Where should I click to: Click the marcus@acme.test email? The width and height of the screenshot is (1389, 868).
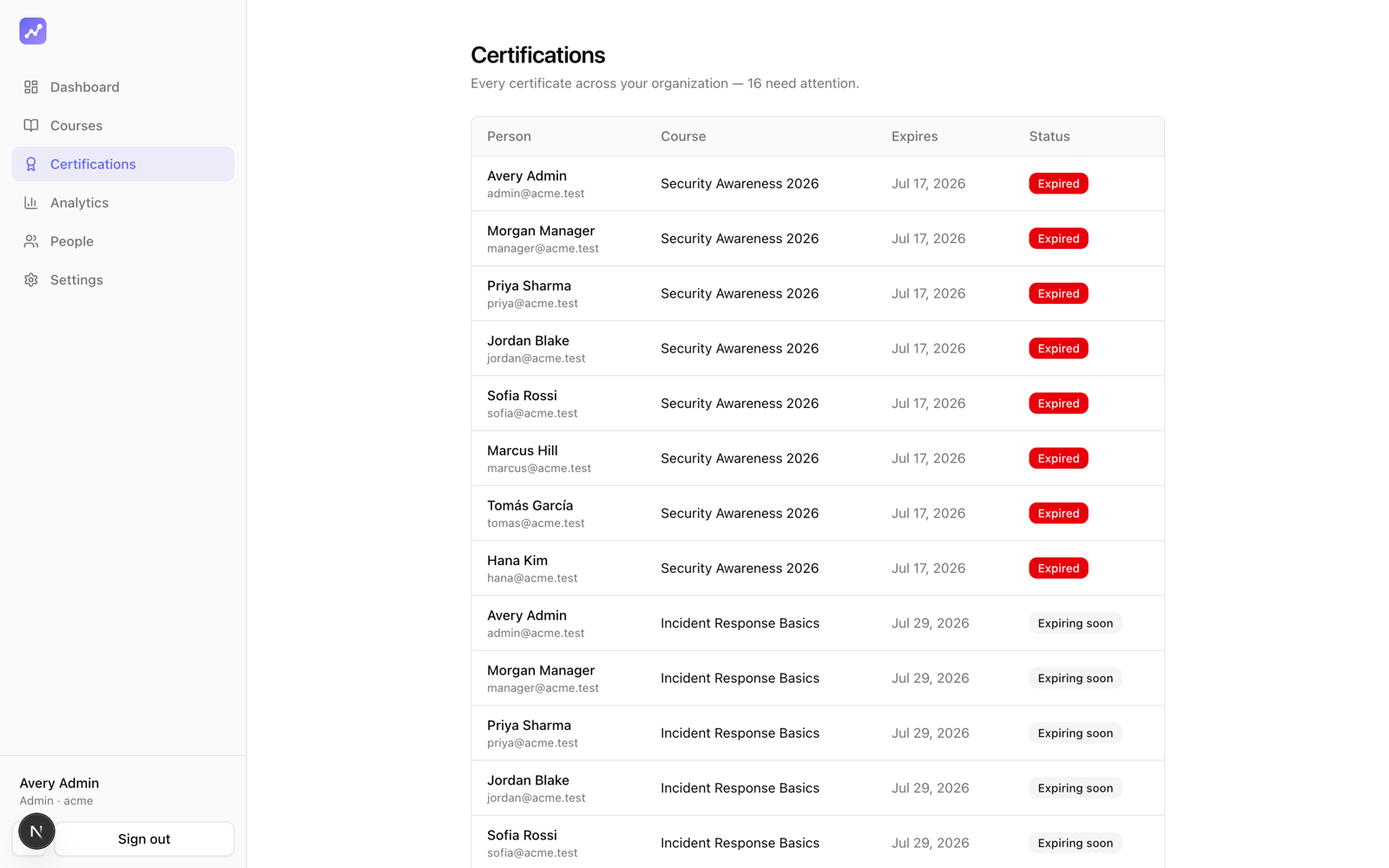point(539,468)
